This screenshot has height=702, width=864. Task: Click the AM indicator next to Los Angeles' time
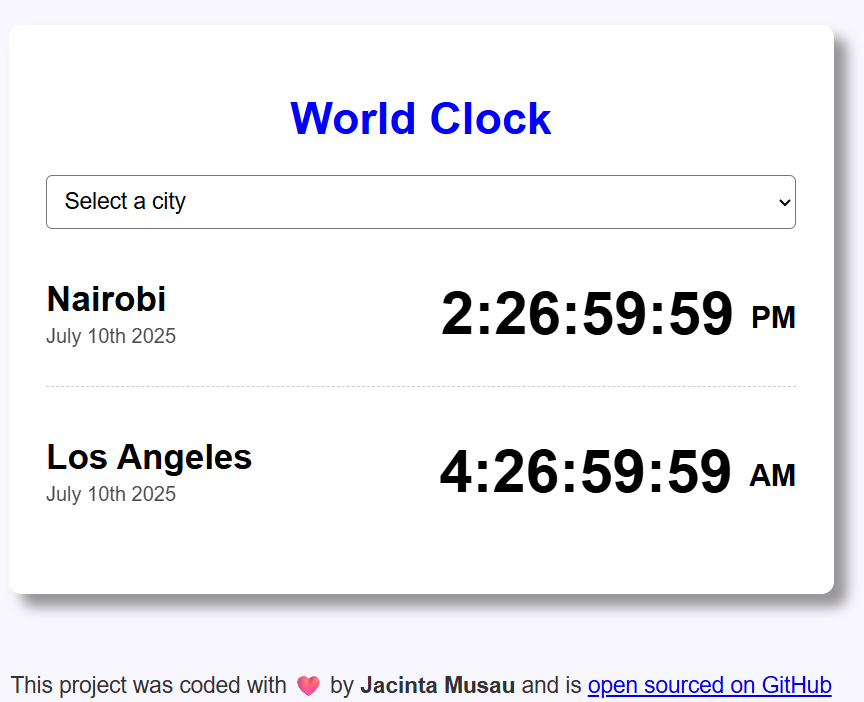click(772, 475)
